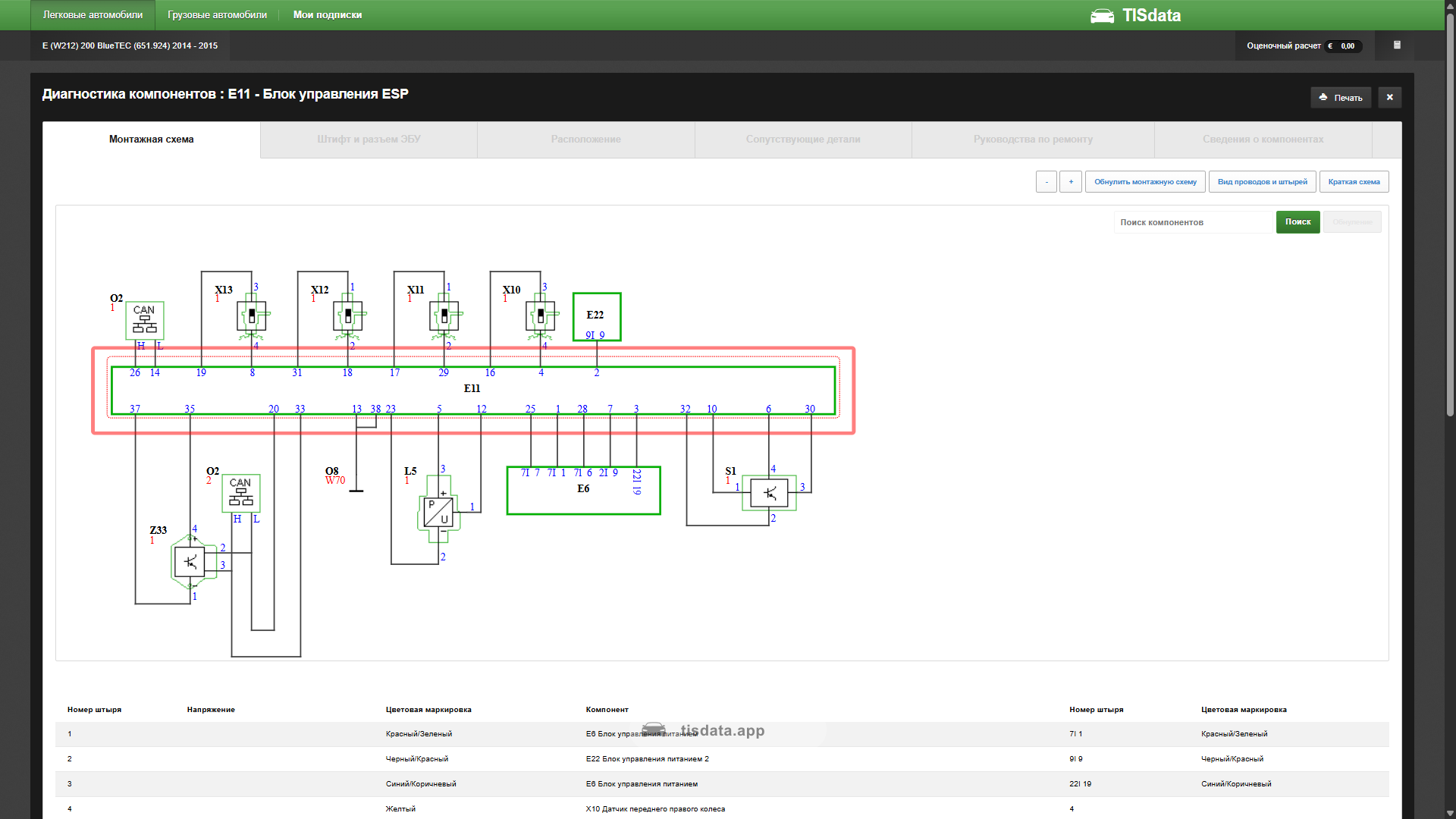Select the S1 switch component symbol
The height and width of the screenshot is (819, 1456).
(769, 493)
